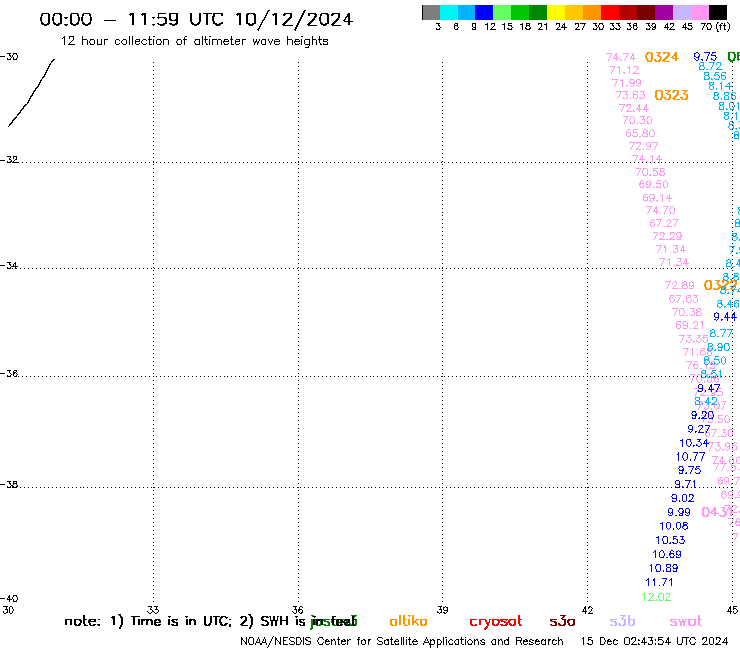740x650 pixels.
Task: Click the blue value 10.08
Action: pyautogui.click(x=674, y=526)
